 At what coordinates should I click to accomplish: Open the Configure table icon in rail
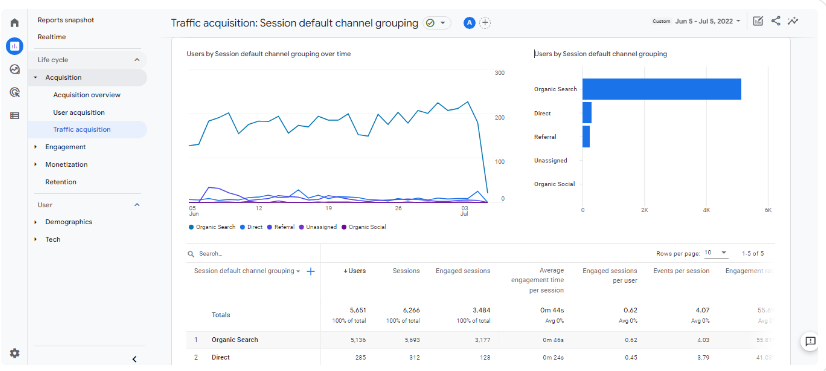pyautogui.click(x=15, y=115)
